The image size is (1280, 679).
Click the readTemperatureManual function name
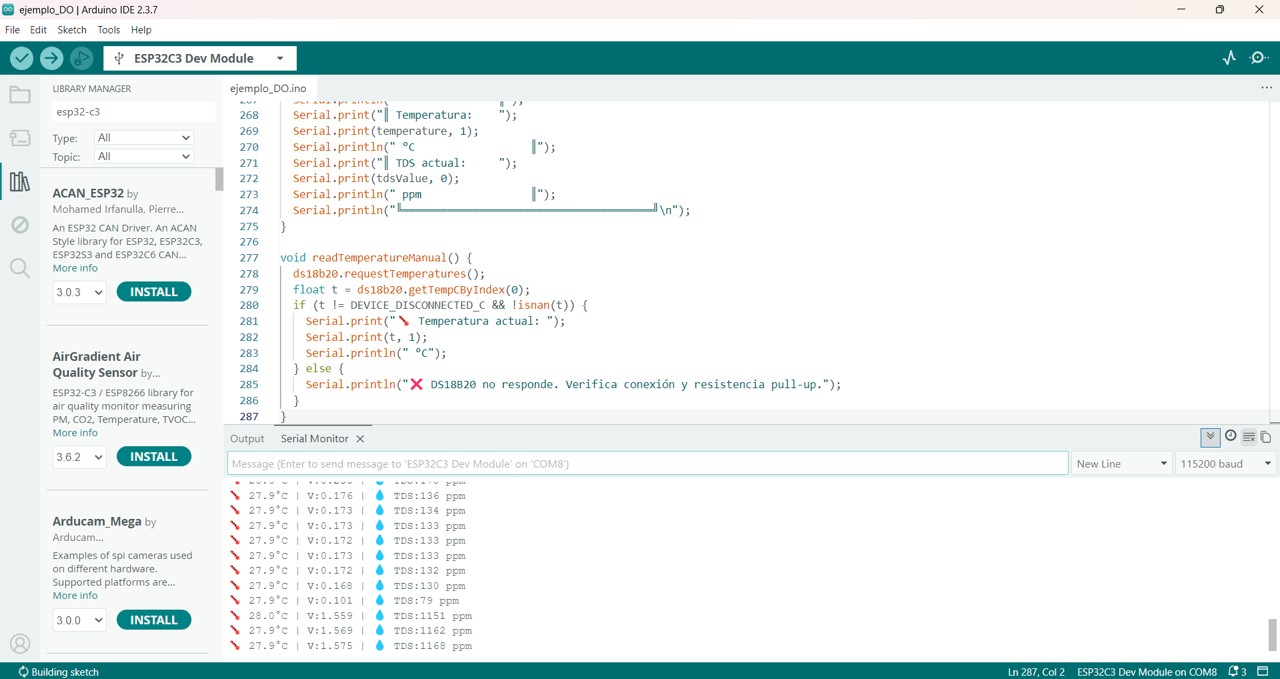point(379,258)
